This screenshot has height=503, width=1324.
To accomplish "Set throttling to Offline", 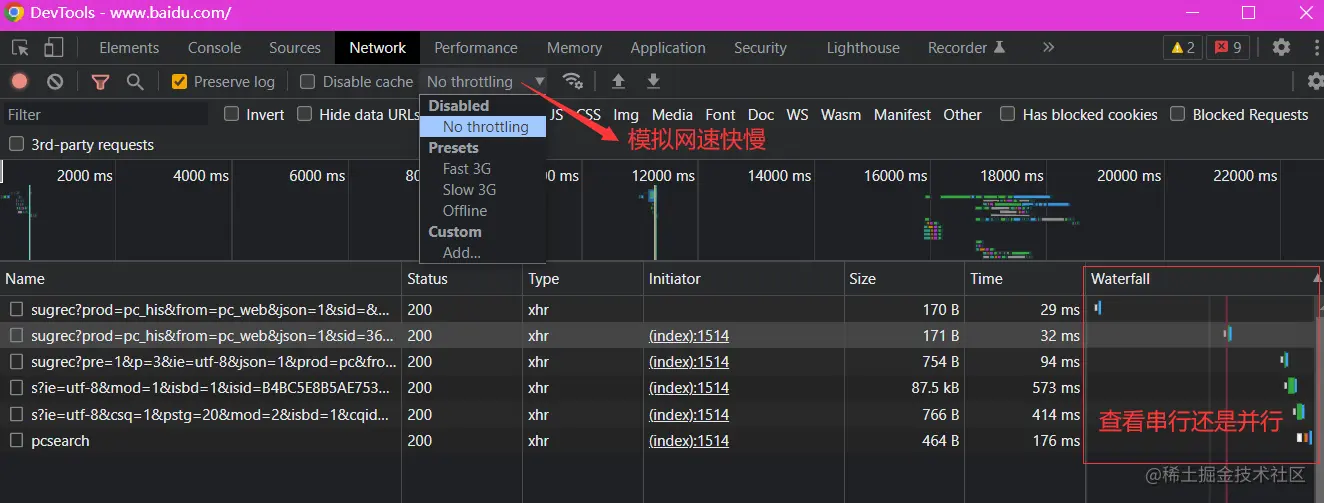I will [465, 211].
